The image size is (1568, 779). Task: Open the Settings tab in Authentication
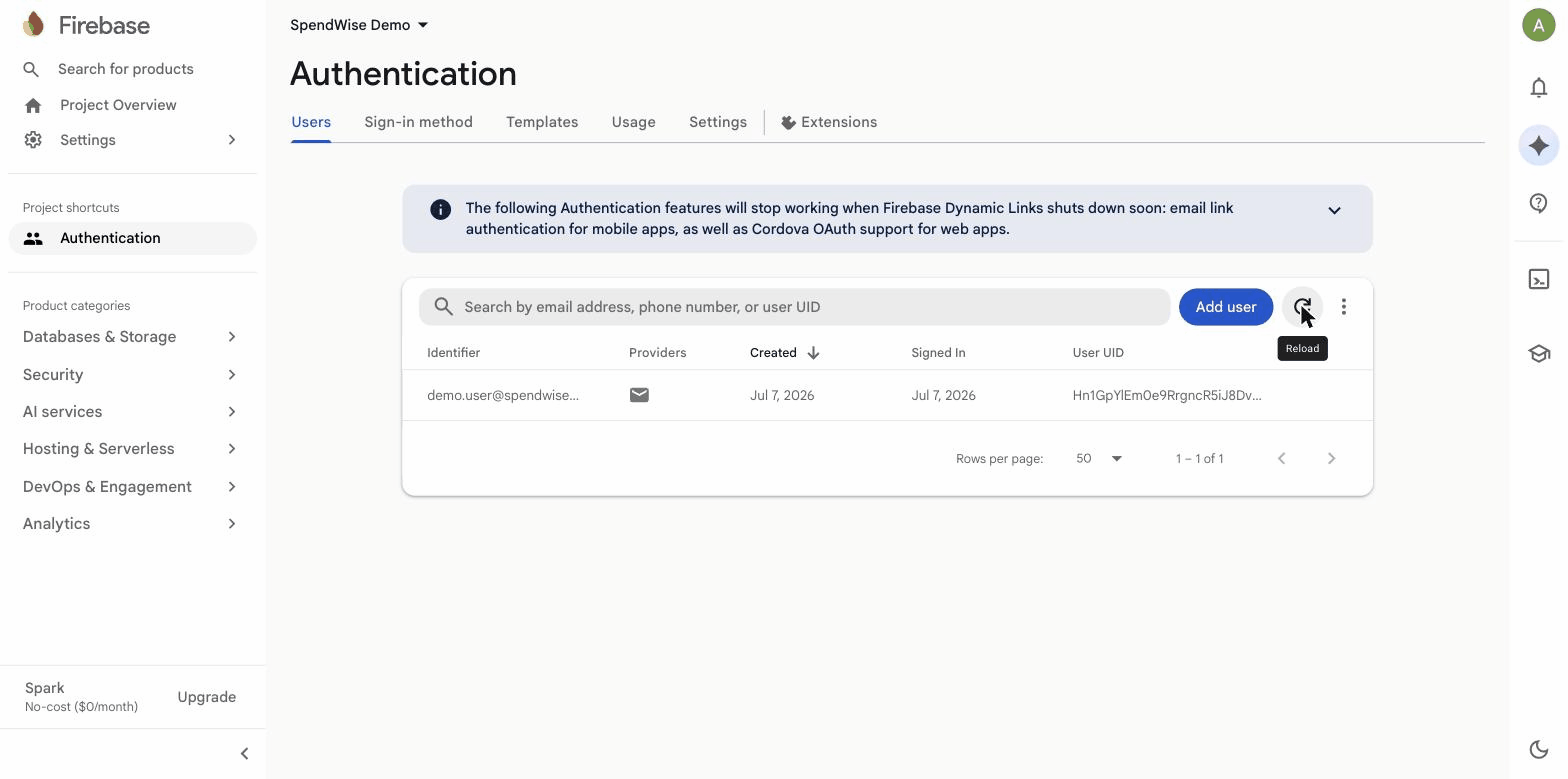click(x=718, y=122)
